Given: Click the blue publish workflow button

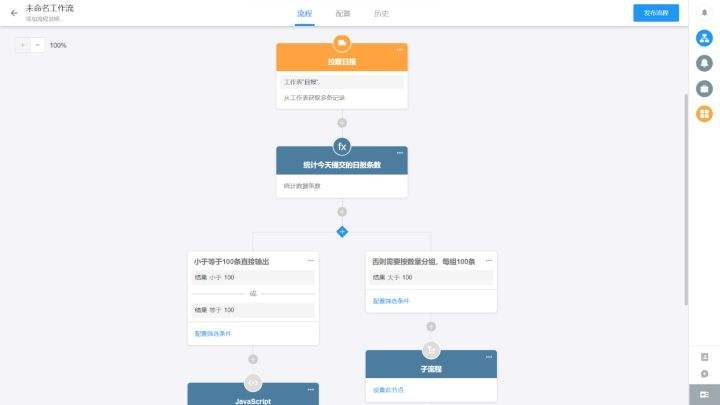Looking at the screenshot, I should tap(656, 13).
